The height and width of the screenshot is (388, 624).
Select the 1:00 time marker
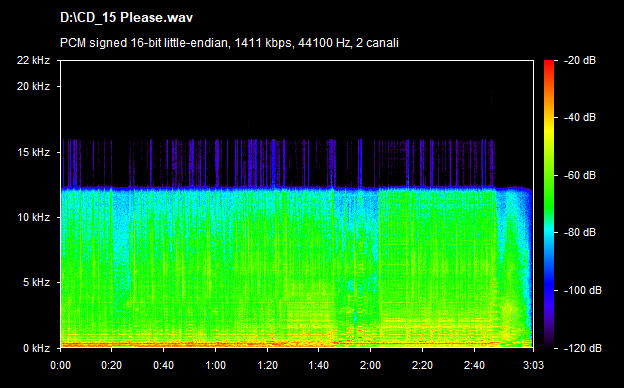coord(215,365)
